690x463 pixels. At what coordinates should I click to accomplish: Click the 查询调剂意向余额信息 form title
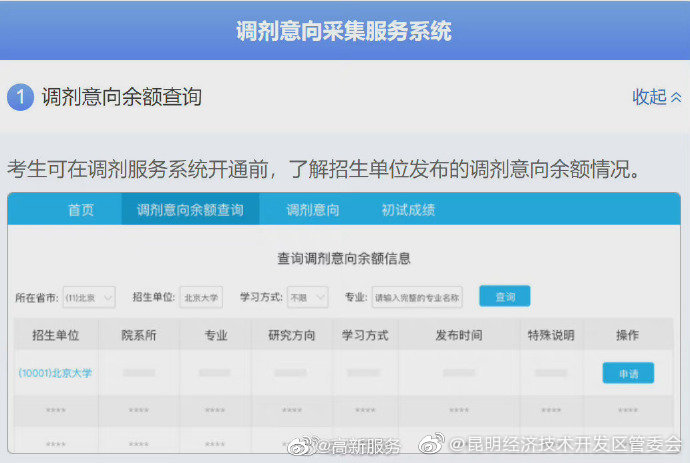click(344, 258)
